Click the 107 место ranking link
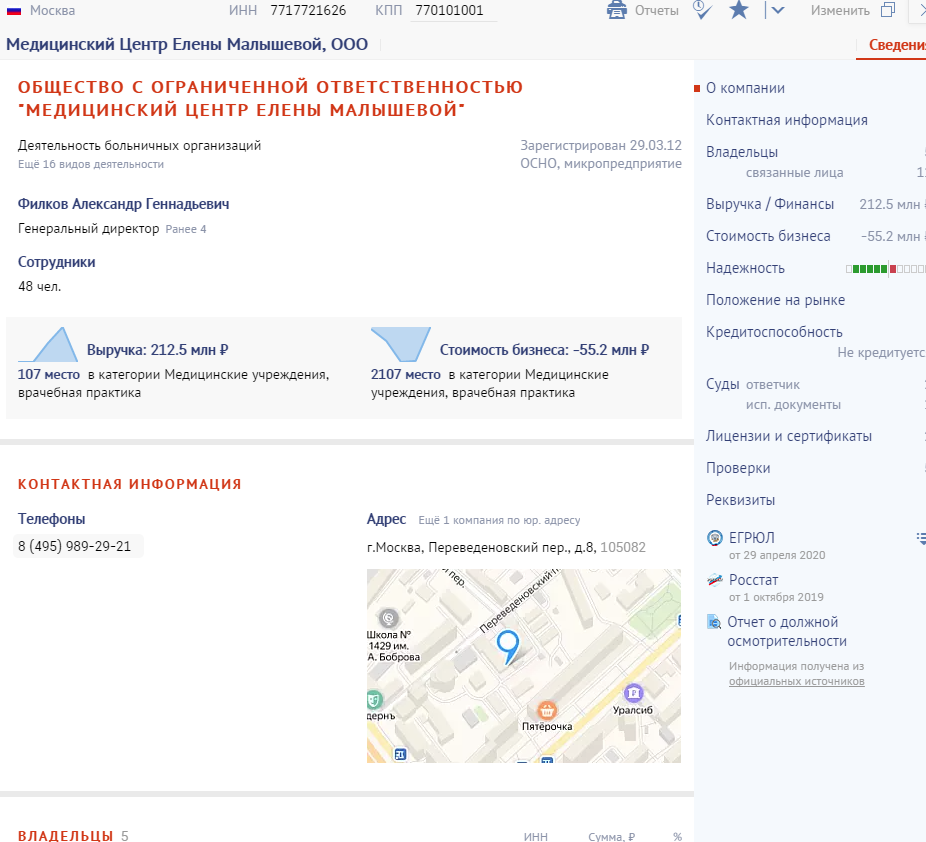This screenshot has width=926, height=842. 48,374
